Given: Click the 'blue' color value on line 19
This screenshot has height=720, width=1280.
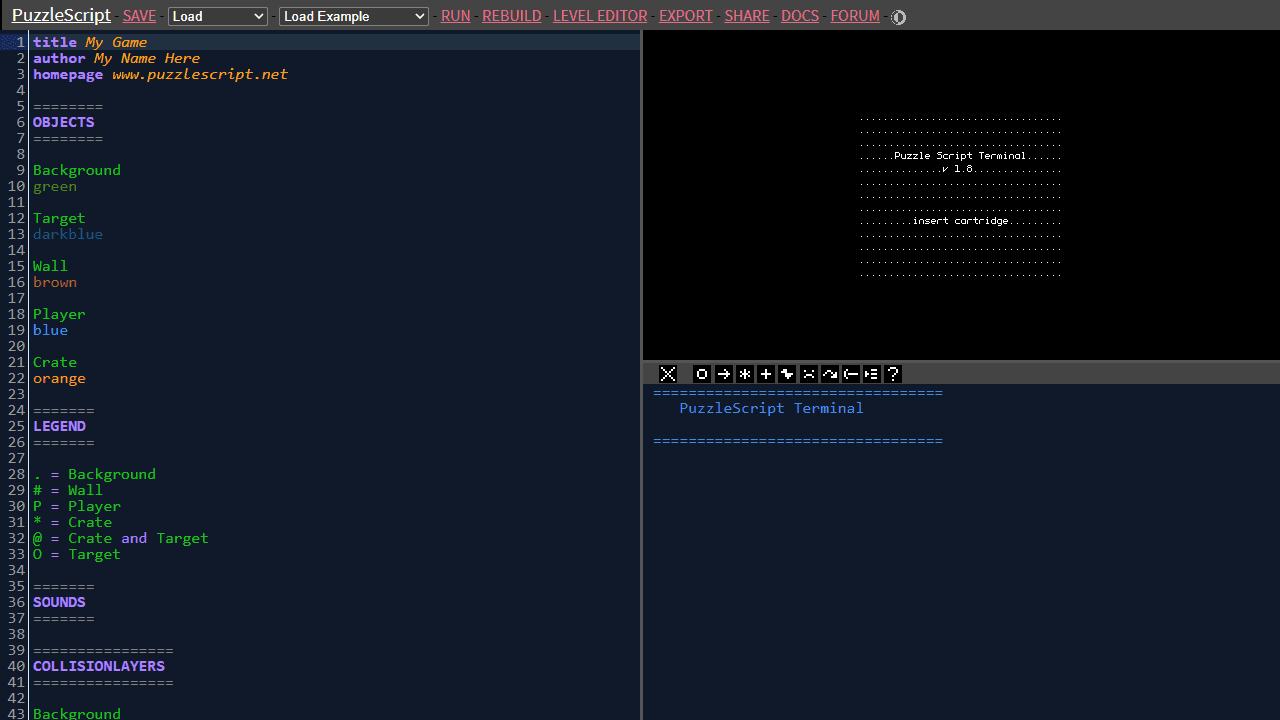Looking at the screenshot, I should (50, 330).
